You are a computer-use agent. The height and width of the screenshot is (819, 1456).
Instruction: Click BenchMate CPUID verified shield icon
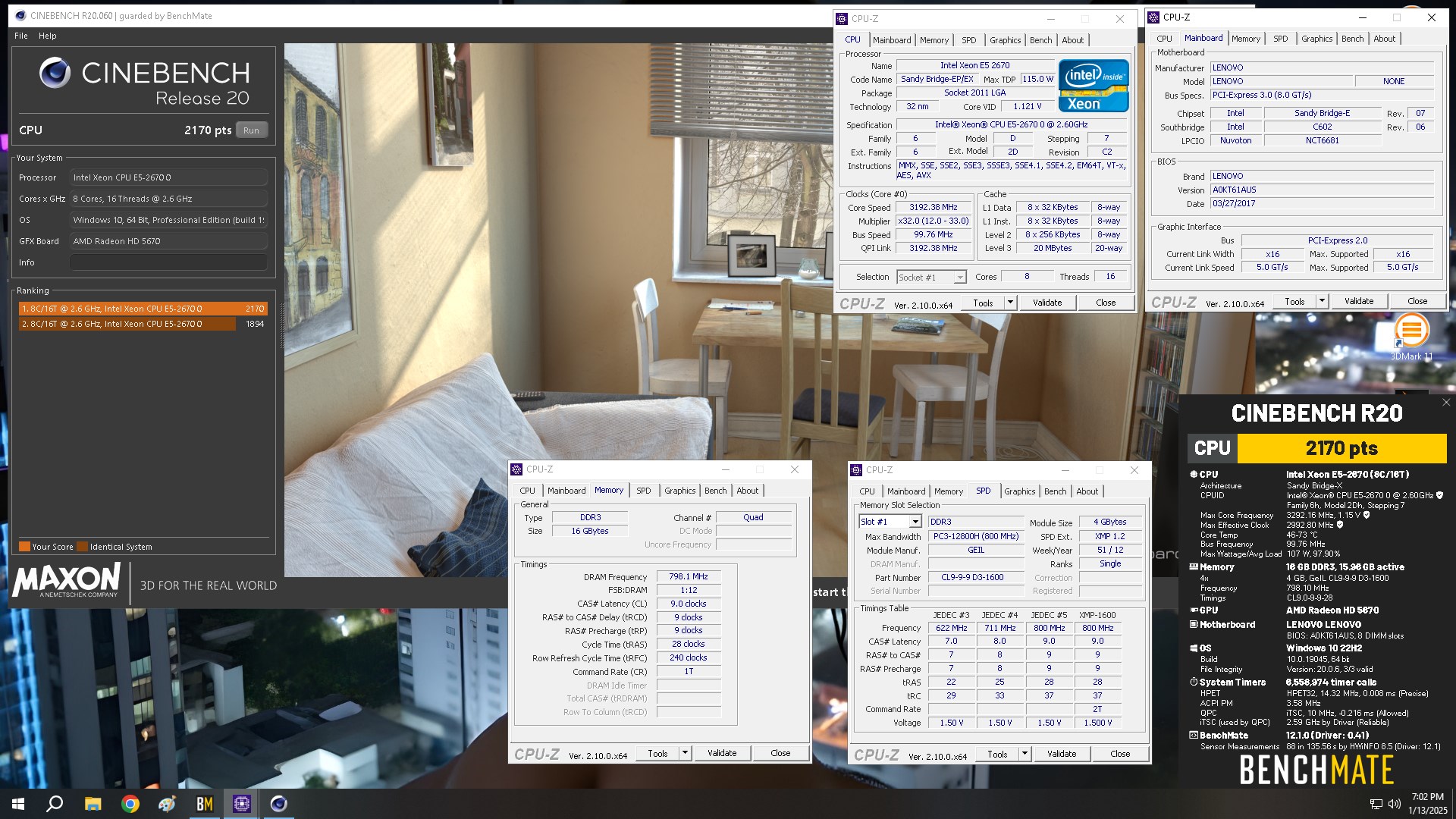pos(1439,495)
